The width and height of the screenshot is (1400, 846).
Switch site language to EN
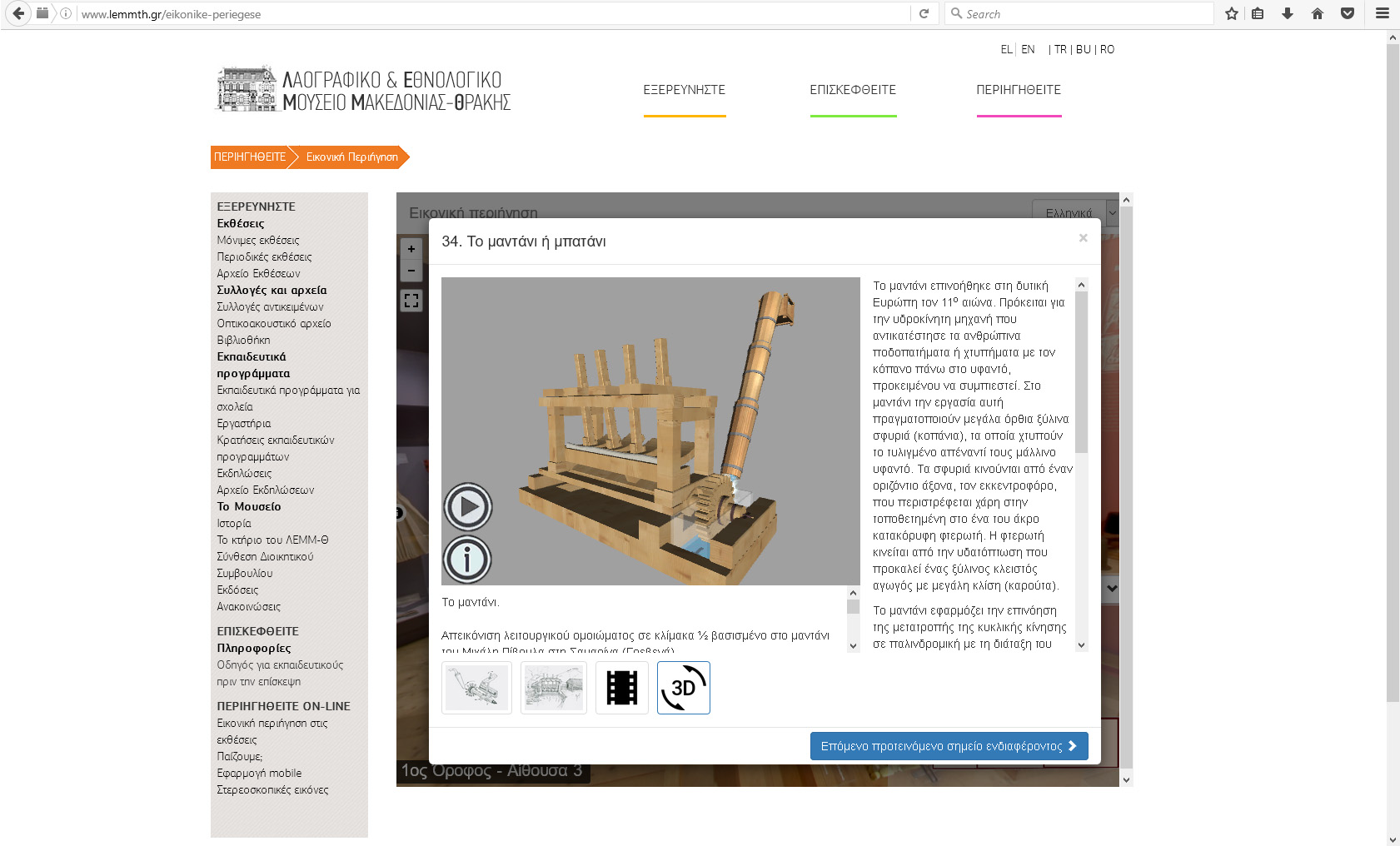pos(1028,49)
